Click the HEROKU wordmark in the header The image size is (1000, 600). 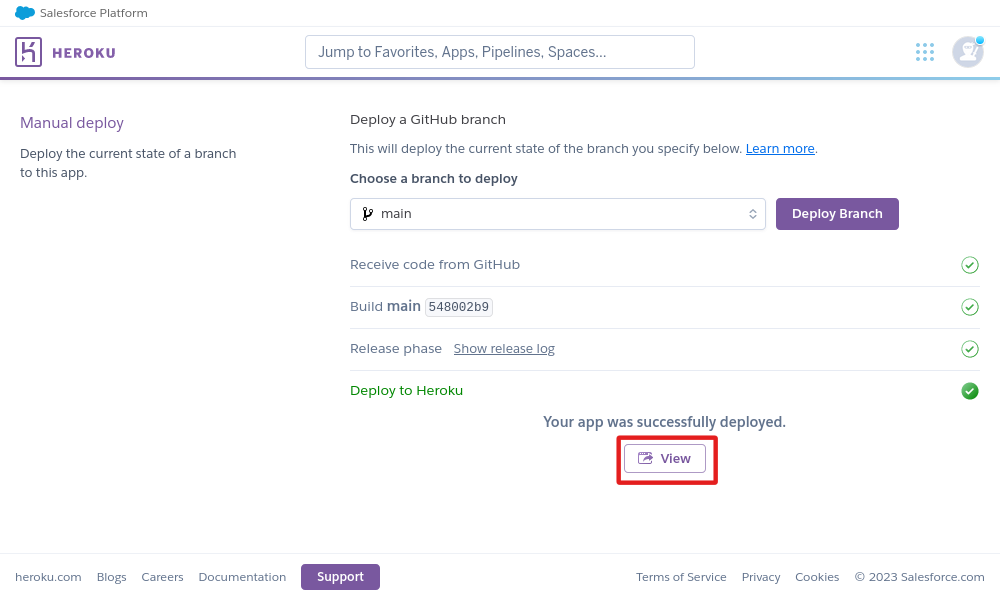coord(84,53)
